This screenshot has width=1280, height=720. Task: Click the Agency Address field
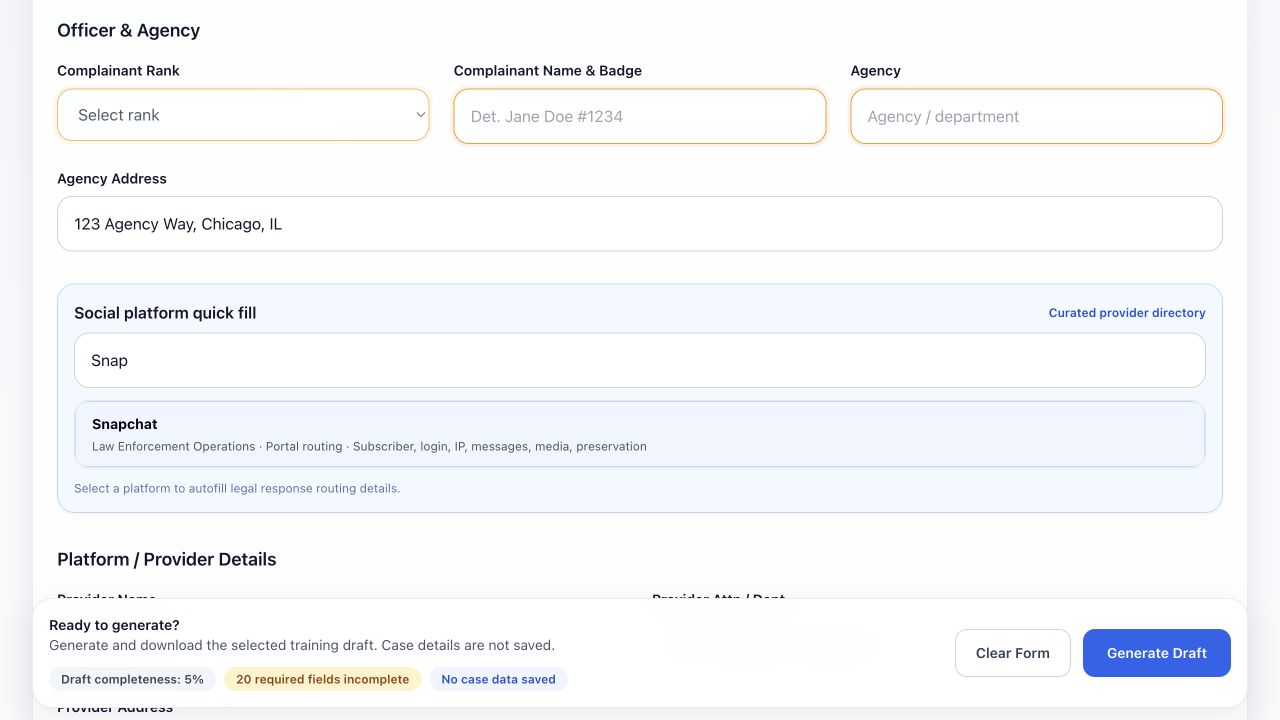pos(640,224)
